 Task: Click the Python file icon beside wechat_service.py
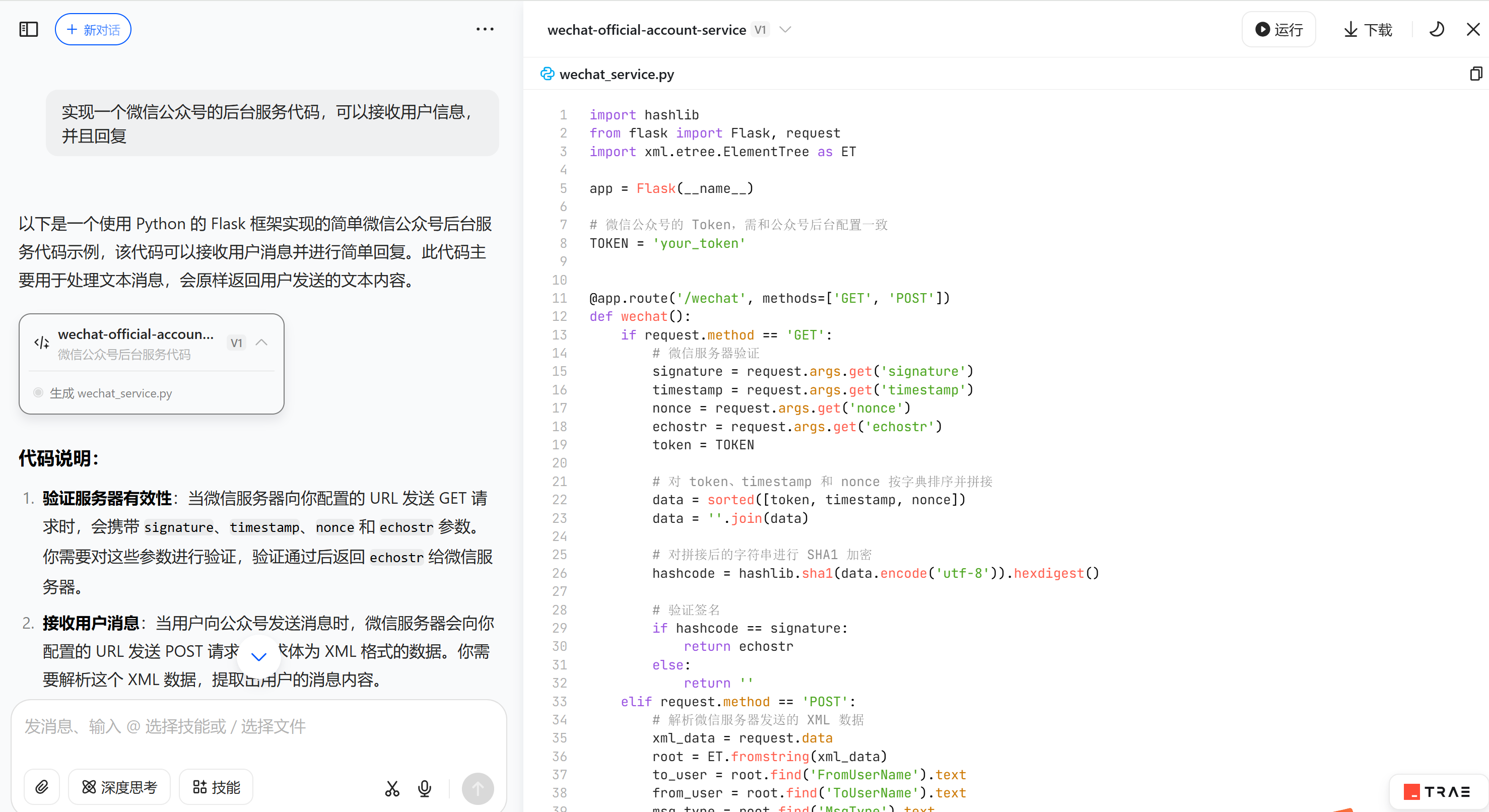coord(547,74)
